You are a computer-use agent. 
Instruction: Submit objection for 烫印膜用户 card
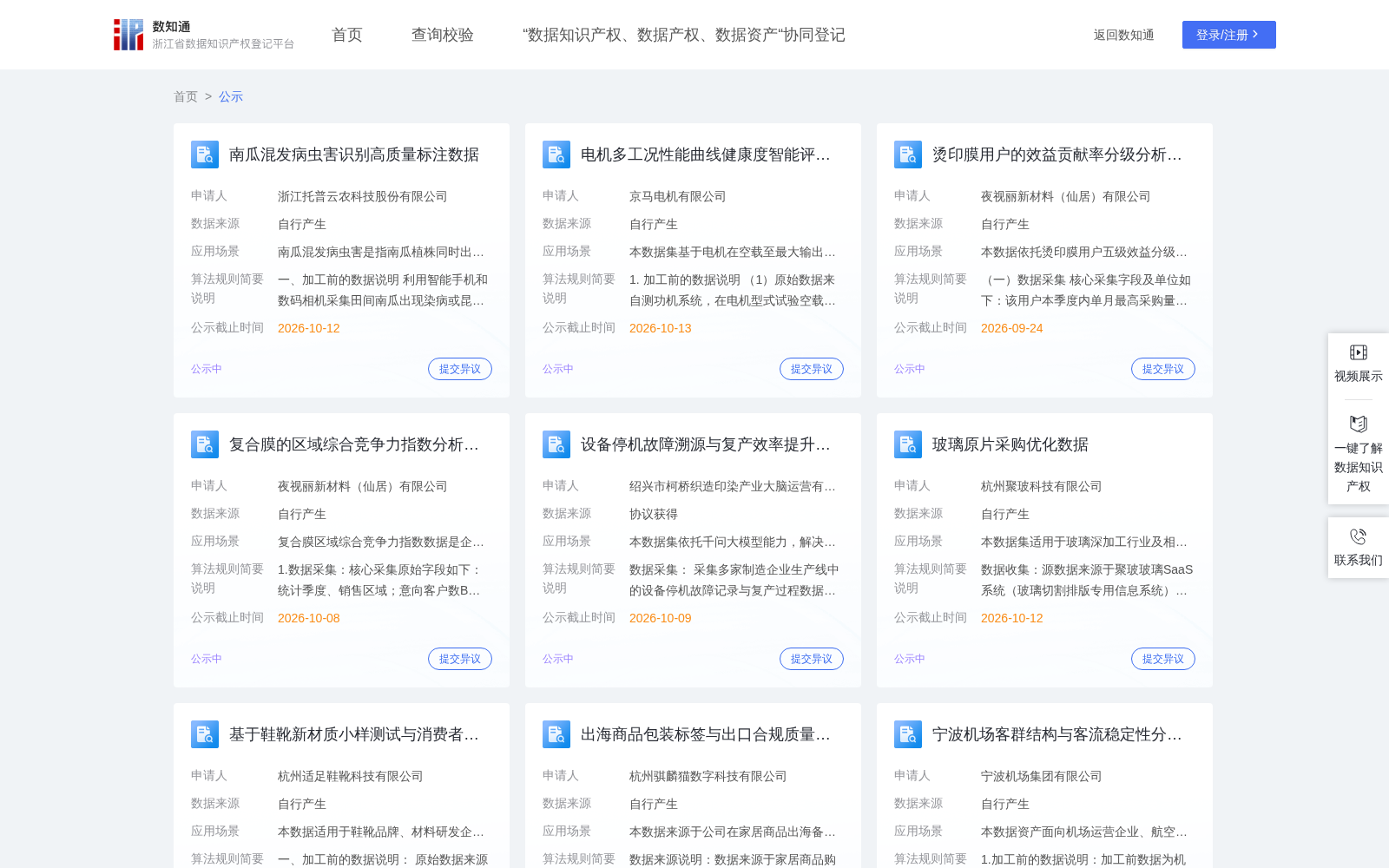pyautogui.click(x=1163, y=369)
